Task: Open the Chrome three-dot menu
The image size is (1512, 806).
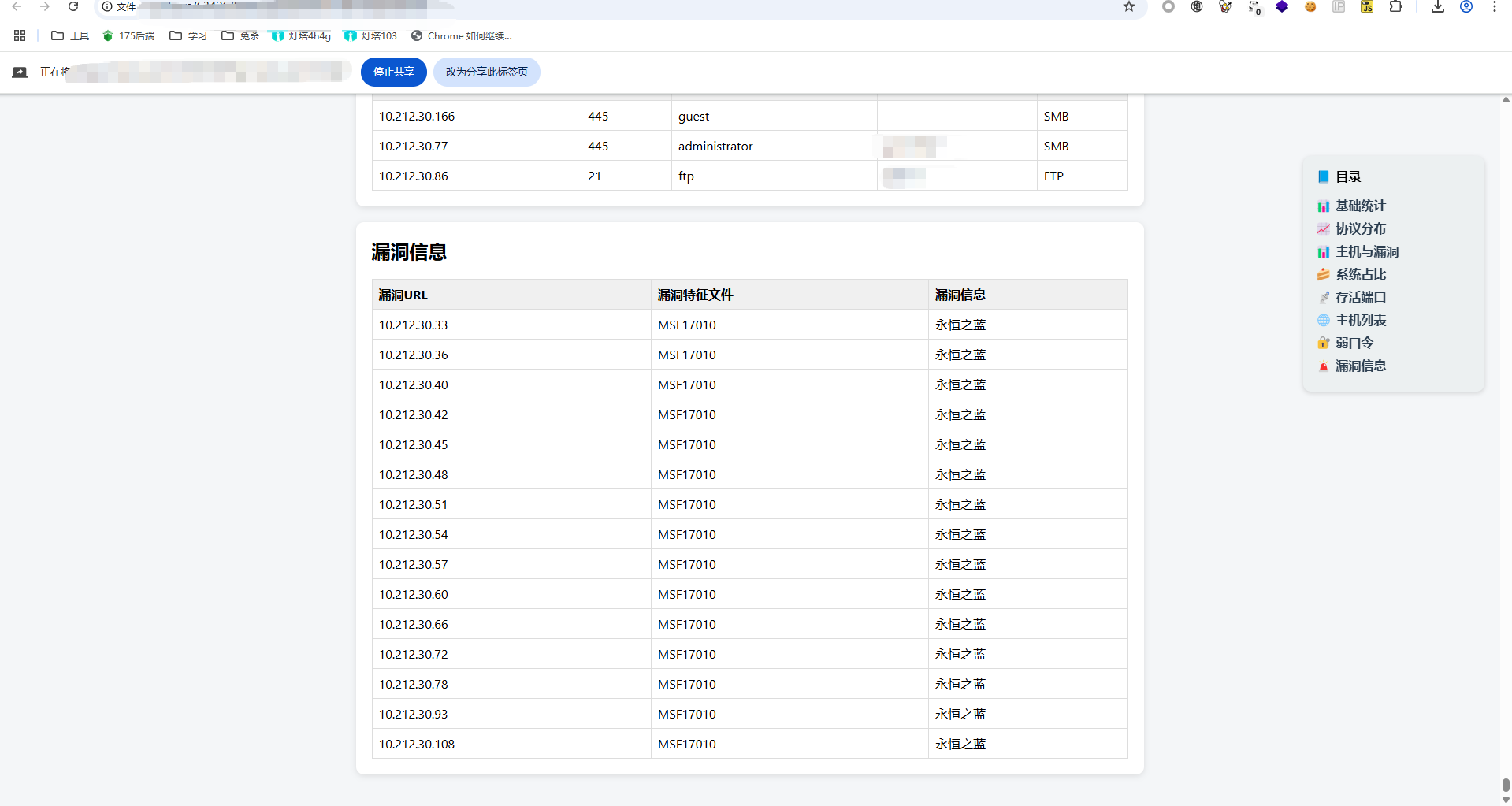Action: point(1495,6)
